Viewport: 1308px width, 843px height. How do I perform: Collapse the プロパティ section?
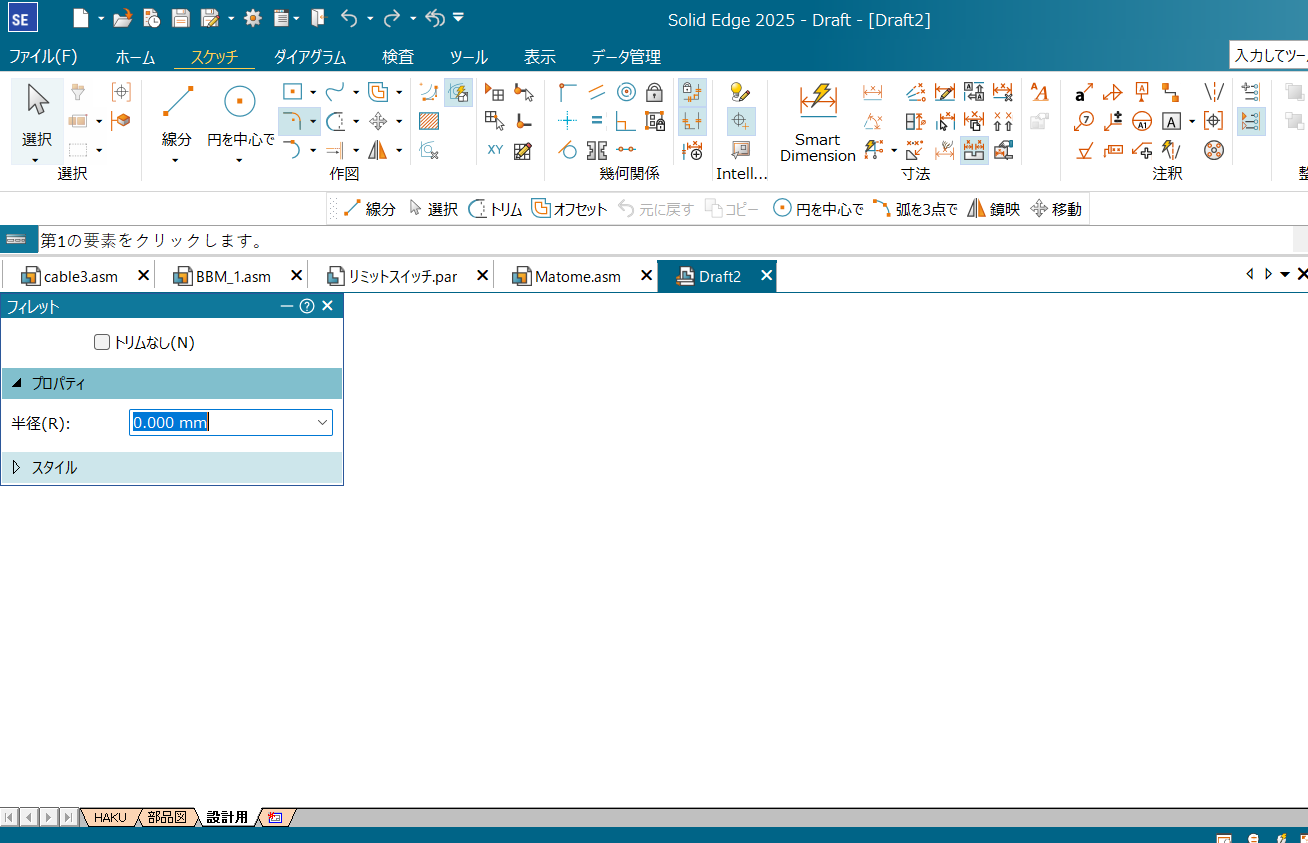(x=17, y=383)
